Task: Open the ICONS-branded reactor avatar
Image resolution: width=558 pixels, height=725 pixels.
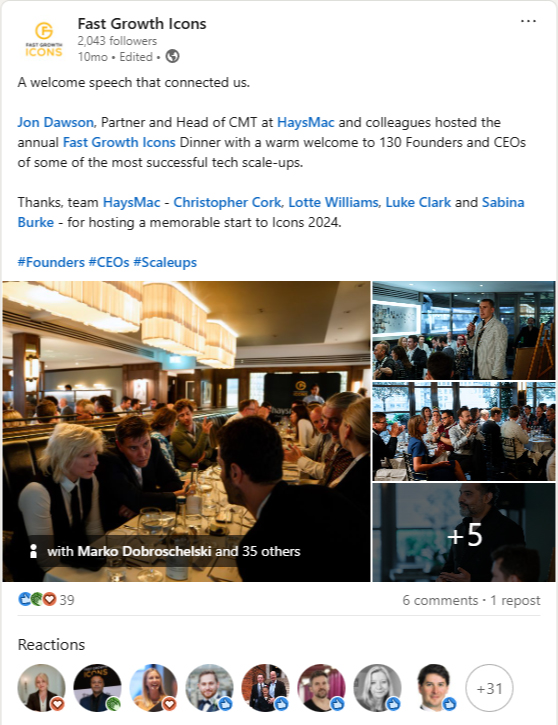Action: pos(97,688)
